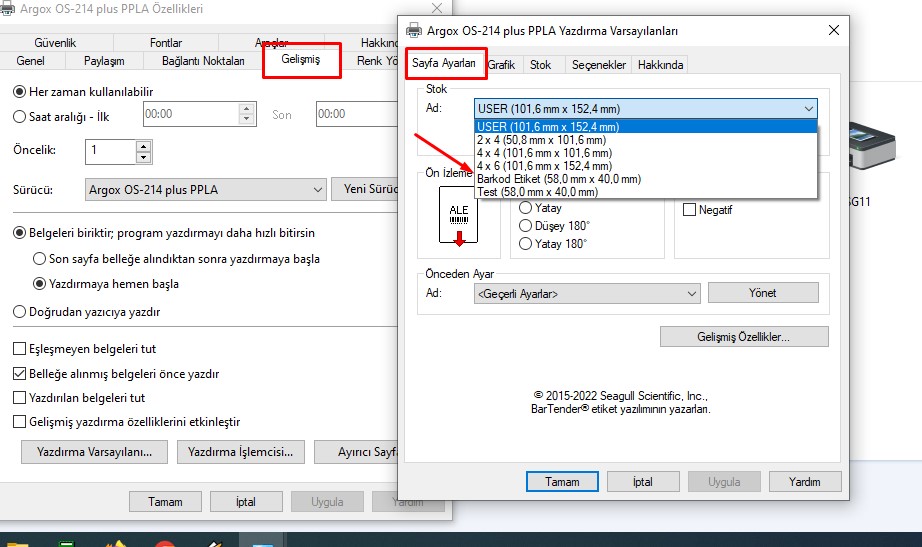Click Yönet button
The width and height of the screenshot is (922, 547).
[763, 293]
